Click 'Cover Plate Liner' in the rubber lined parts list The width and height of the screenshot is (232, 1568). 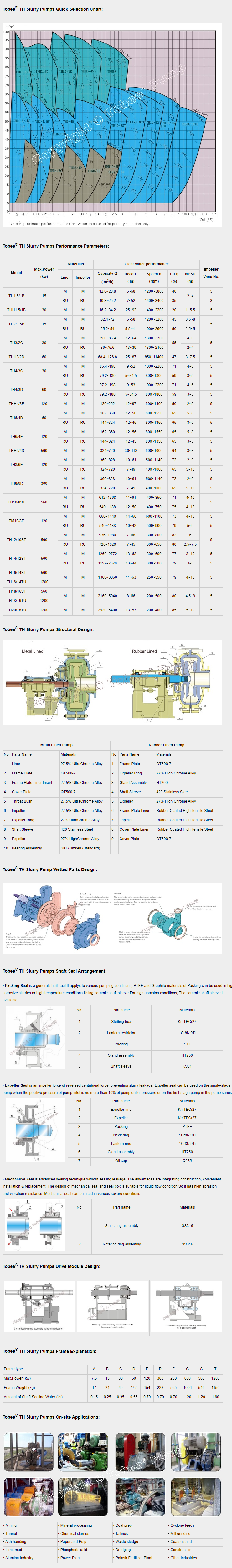coord(134,829)
